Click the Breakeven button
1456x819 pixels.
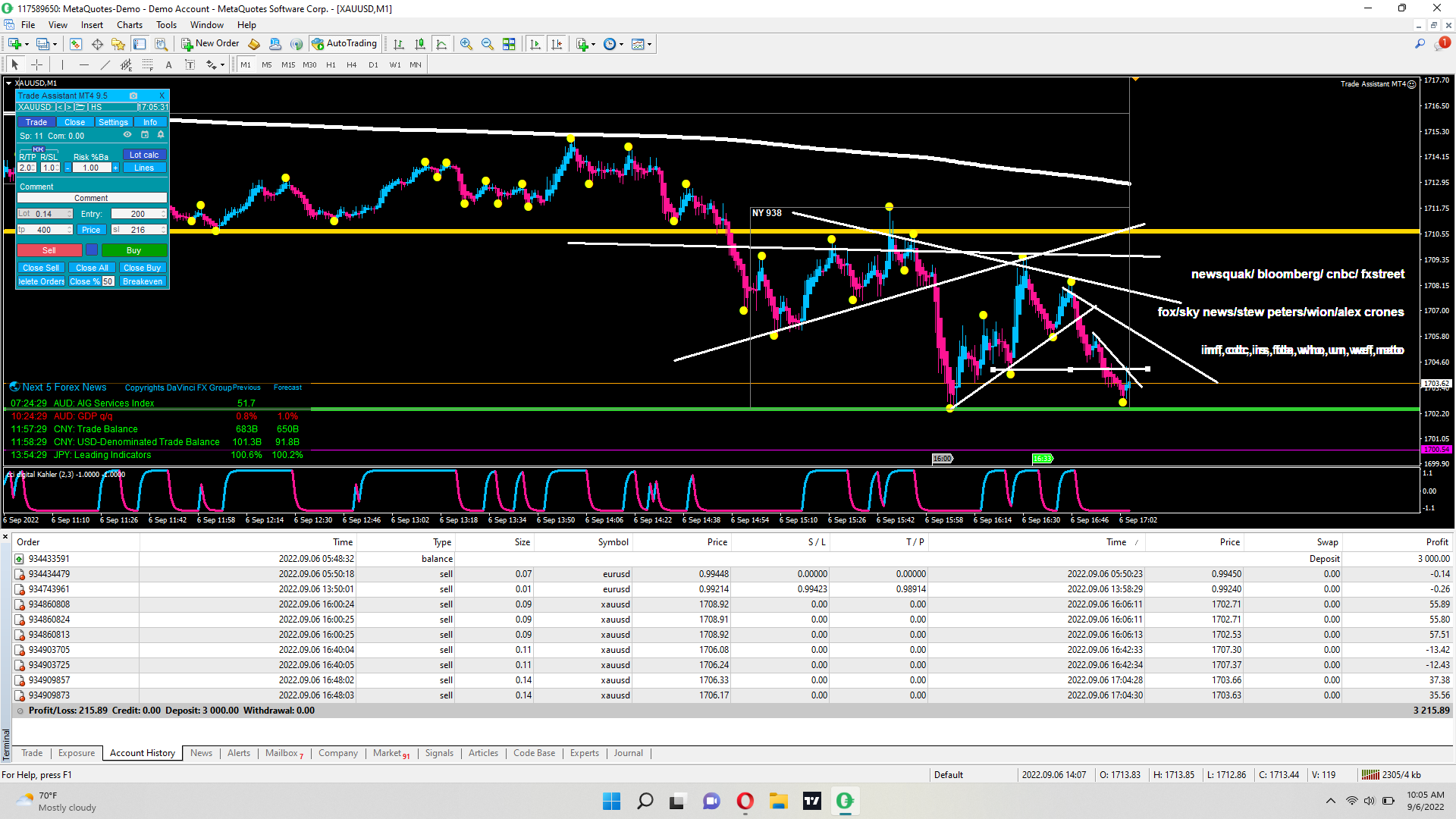tap(143, 281)
